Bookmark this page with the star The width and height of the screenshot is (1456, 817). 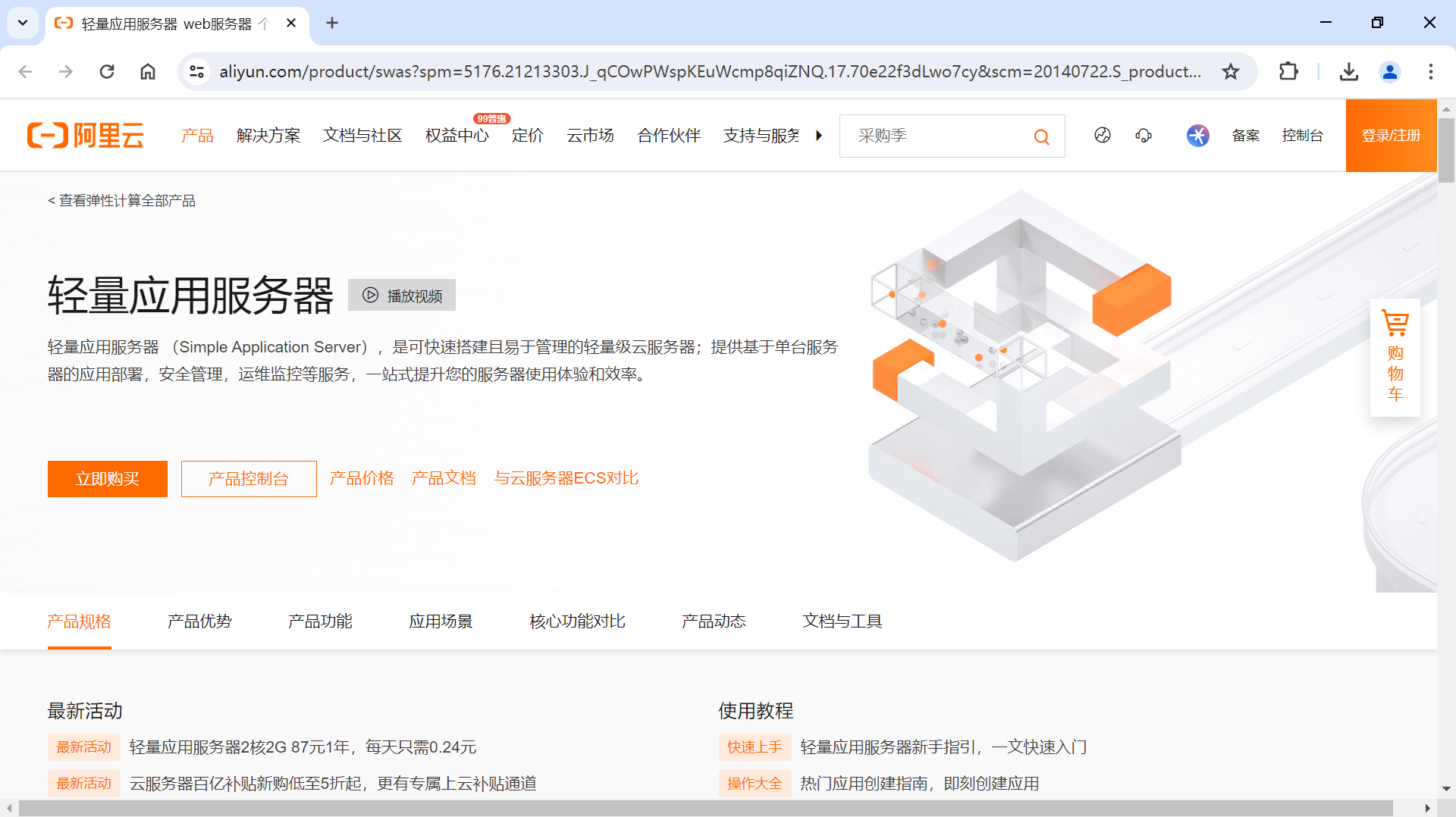(x=1231, y=71)
